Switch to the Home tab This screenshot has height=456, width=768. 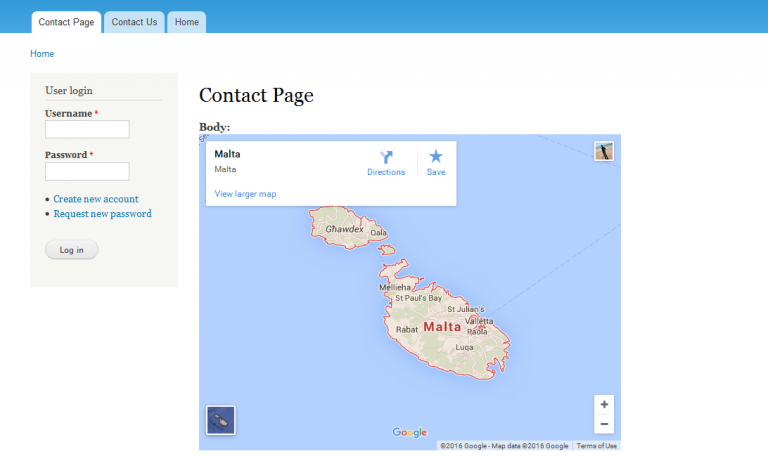point(187,22)
